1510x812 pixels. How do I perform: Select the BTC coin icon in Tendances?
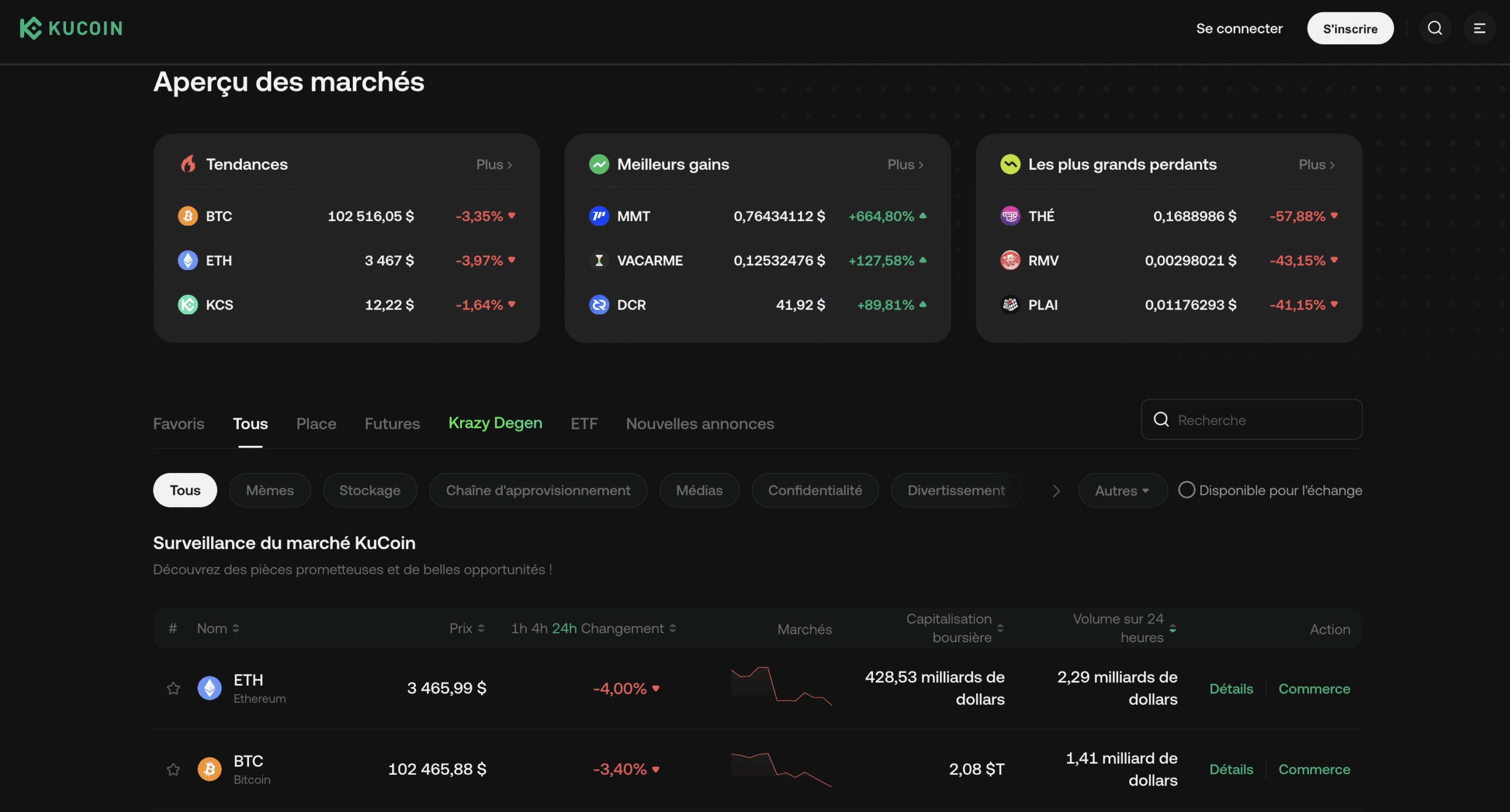(x=187, y=216)
